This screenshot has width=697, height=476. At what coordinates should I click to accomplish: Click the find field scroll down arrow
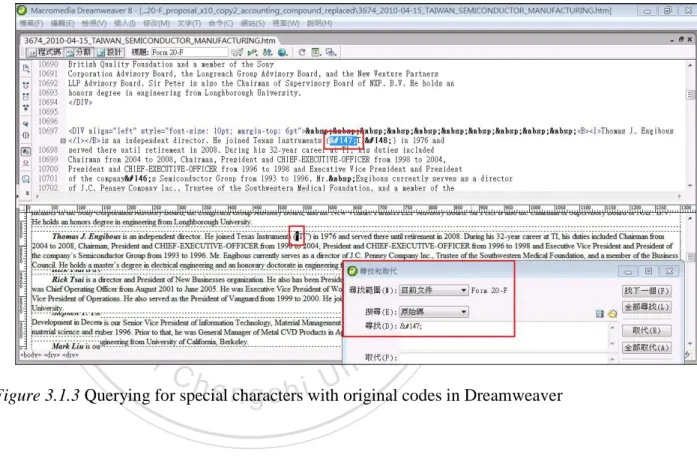[x=613, y=344]
